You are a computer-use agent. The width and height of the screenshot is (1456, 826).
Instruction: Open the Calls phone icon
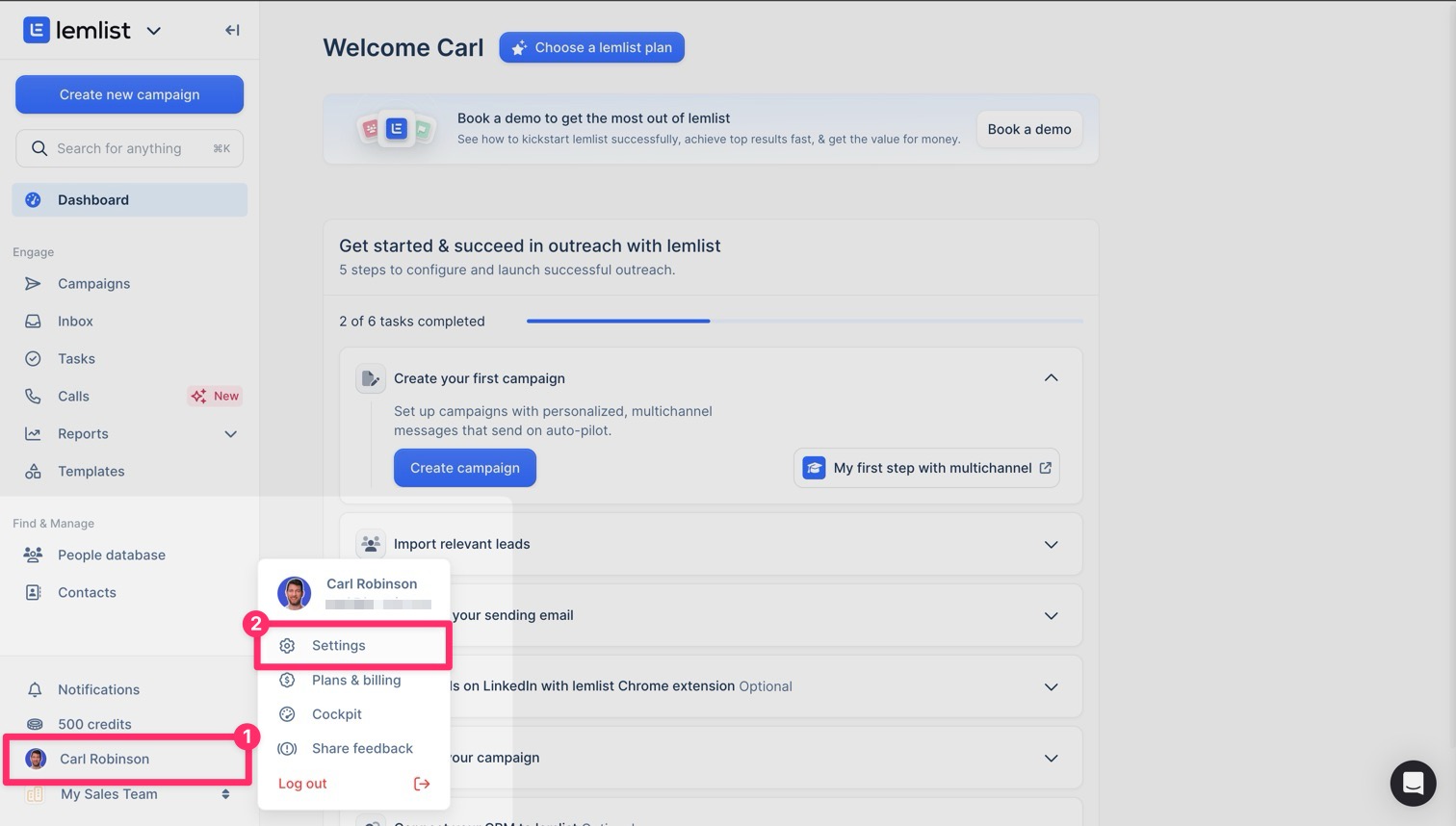[x=33, y=397]
